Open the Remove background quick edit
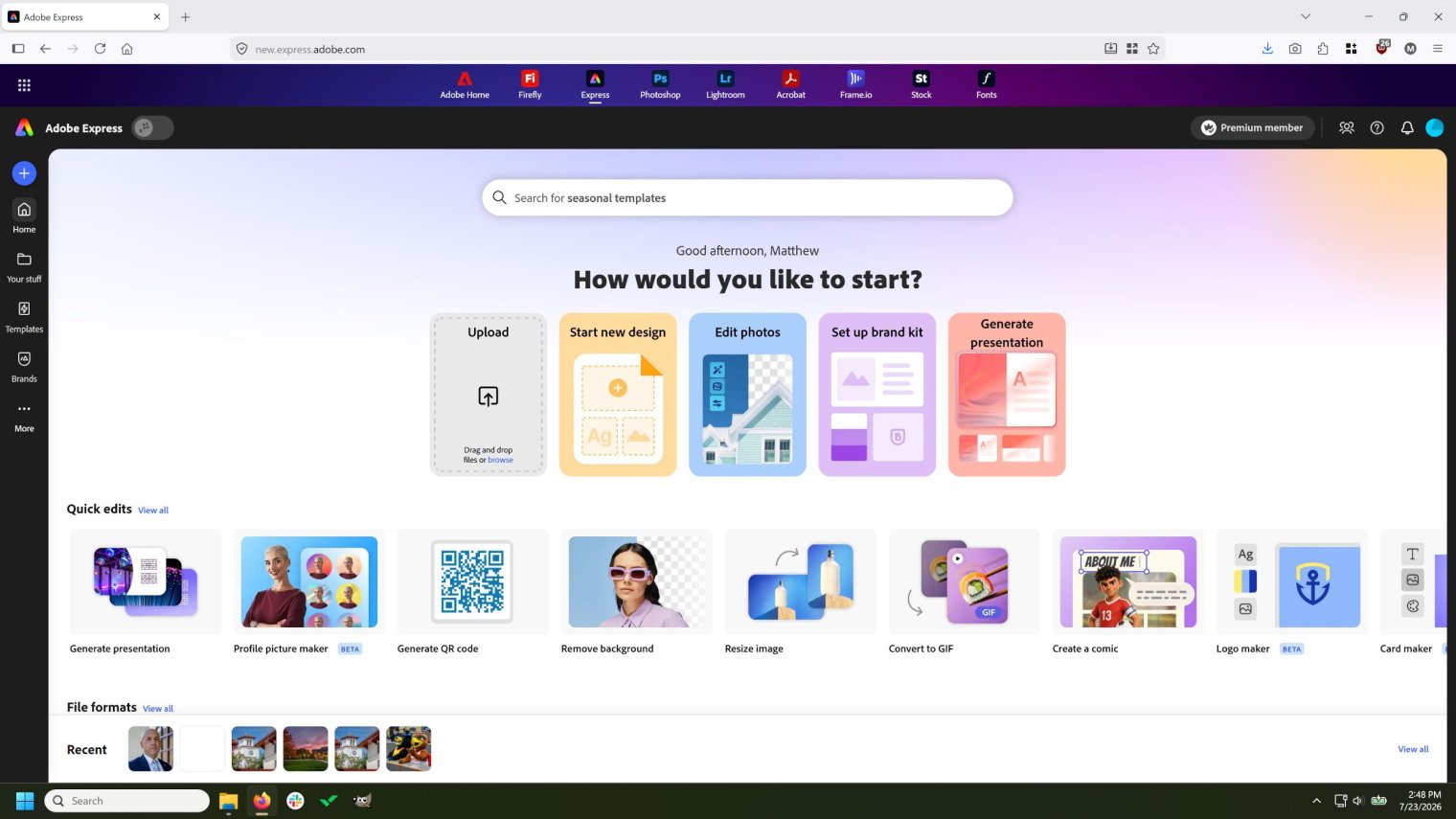This screenshot has height=819, width=1456. click(x=637, y=581)
